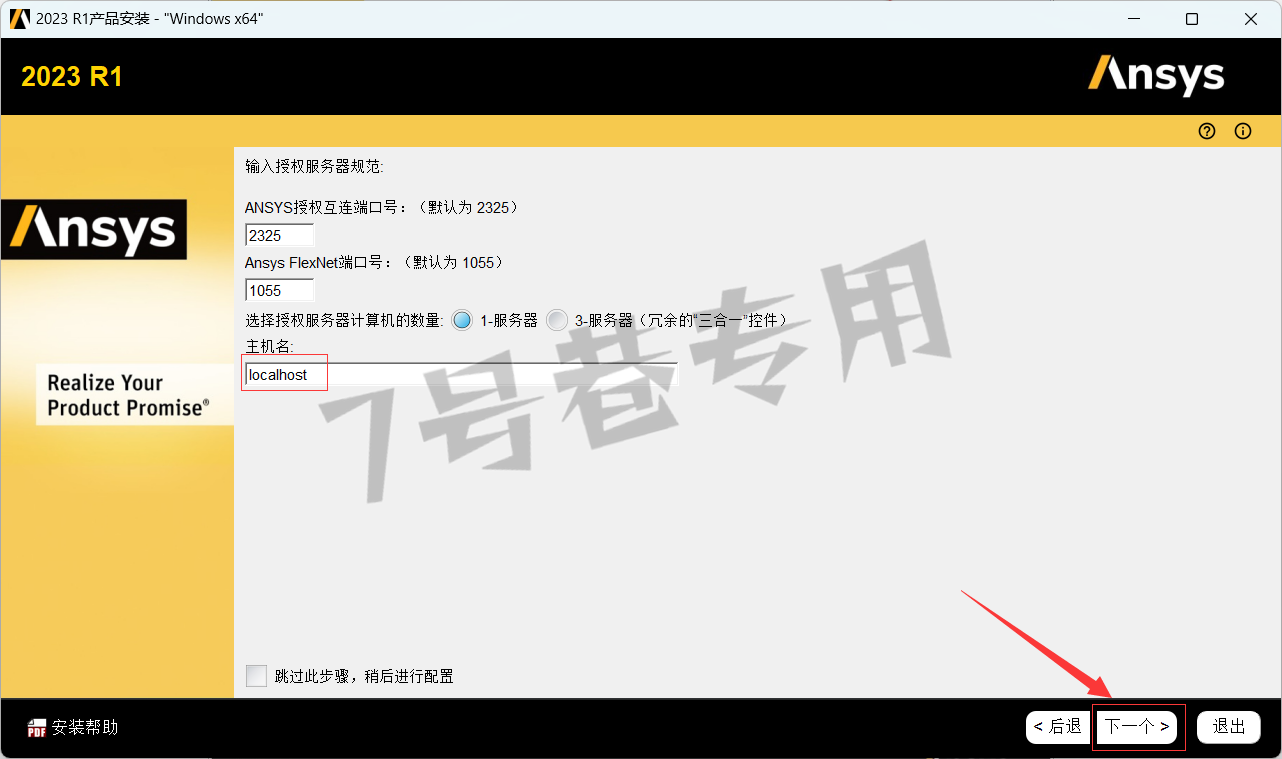This screenshot has width=1282, height=759.
Task: Check the 跳过此步骤 checkbox
Action: 256,676
